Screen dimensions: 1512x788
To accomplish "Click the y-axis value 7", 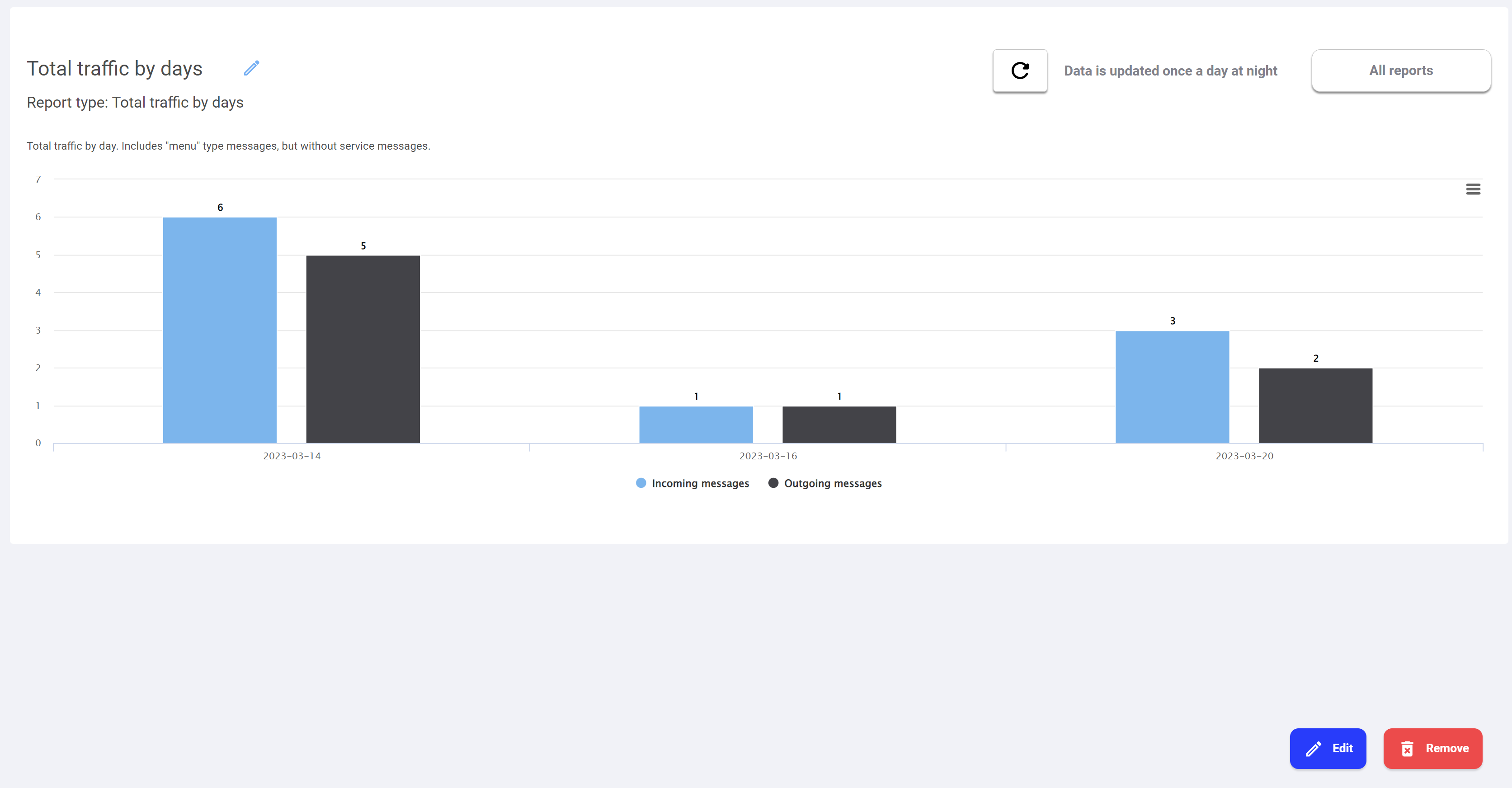I will pyautogui.click(x=38, y=179).
